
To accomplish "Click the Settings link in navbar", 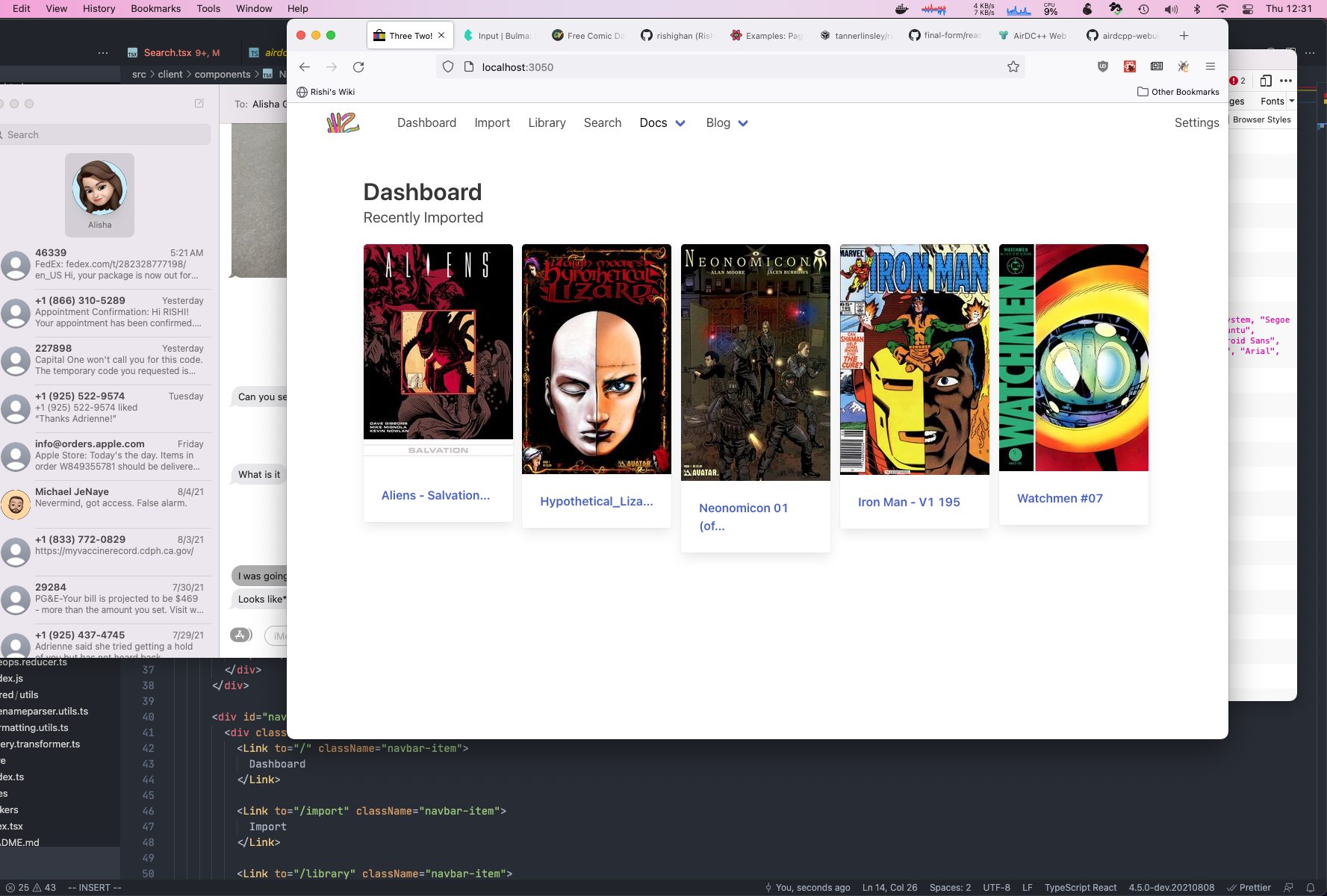I will pyautogui.click(x=1196, y=123).
